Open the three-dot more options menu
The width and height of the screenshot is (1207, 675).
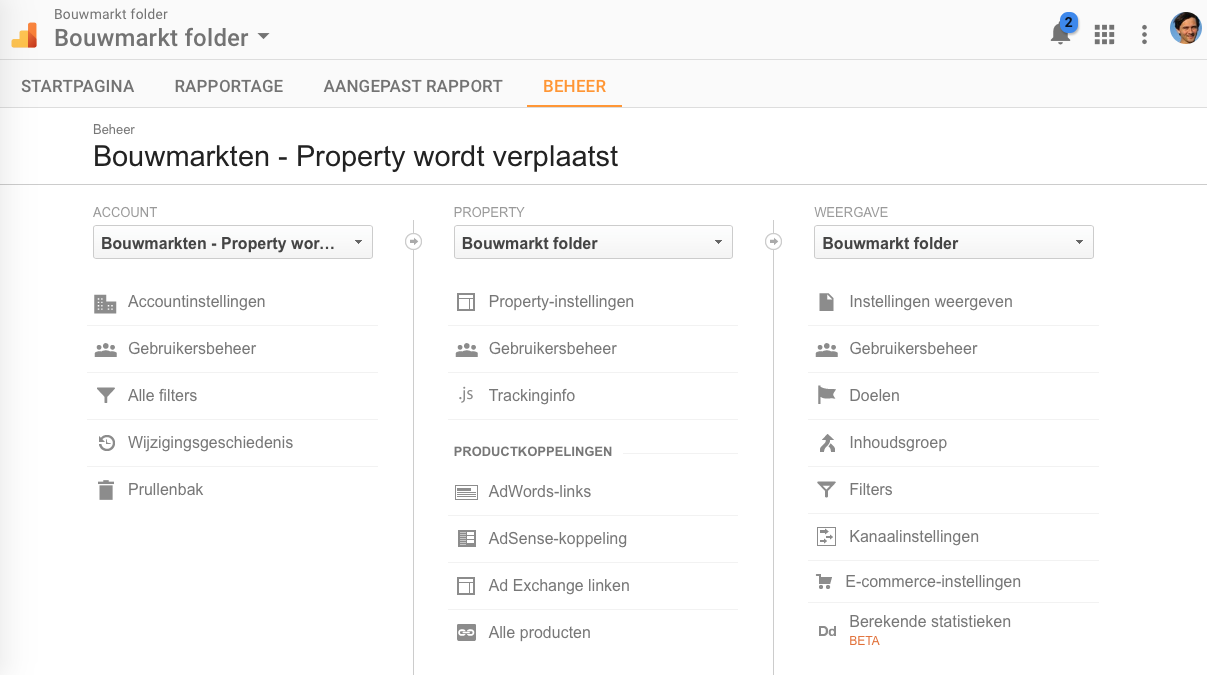1144,35
